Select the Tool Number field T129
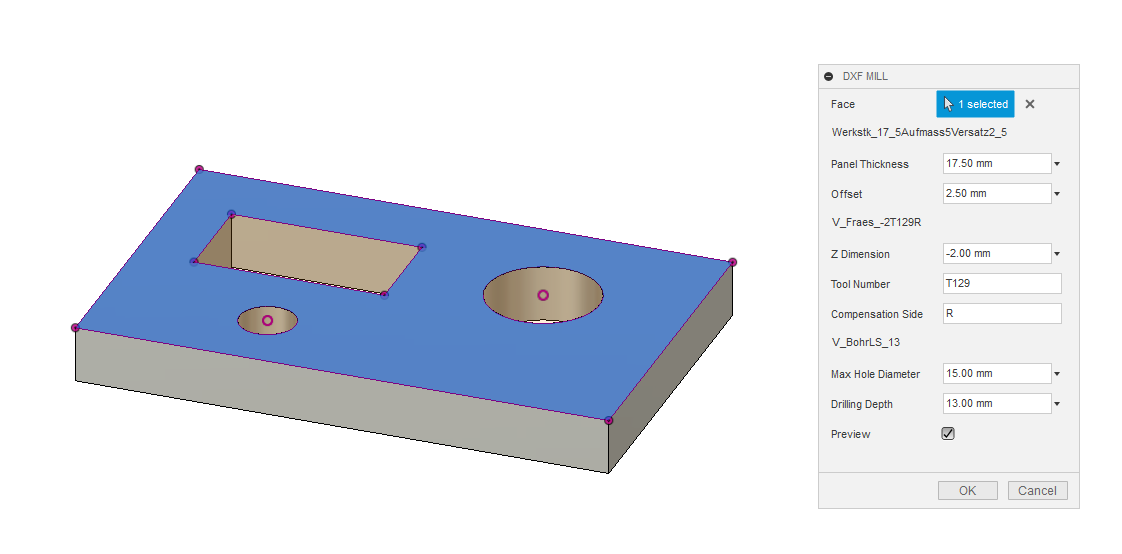The height and width of the screenshot is (554, 1122). 1001,284
